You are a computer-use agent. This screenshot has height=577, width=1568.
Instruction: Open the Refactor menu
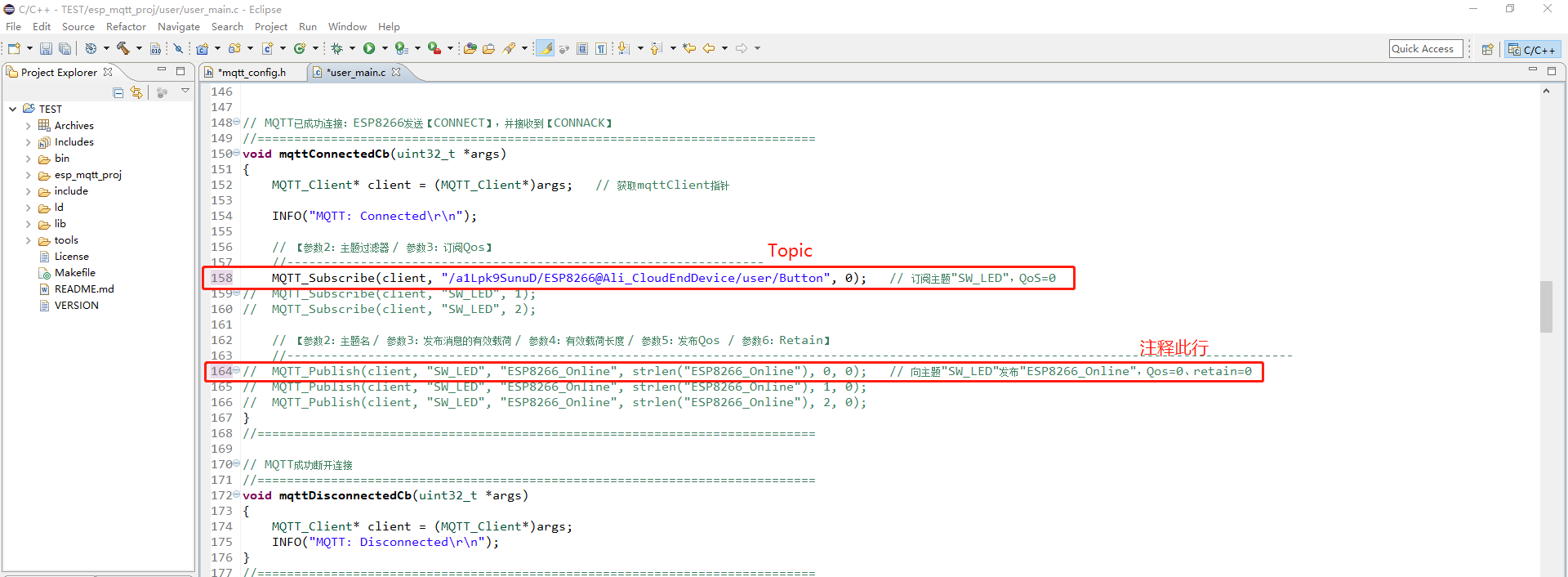click(x=126, y=26)
